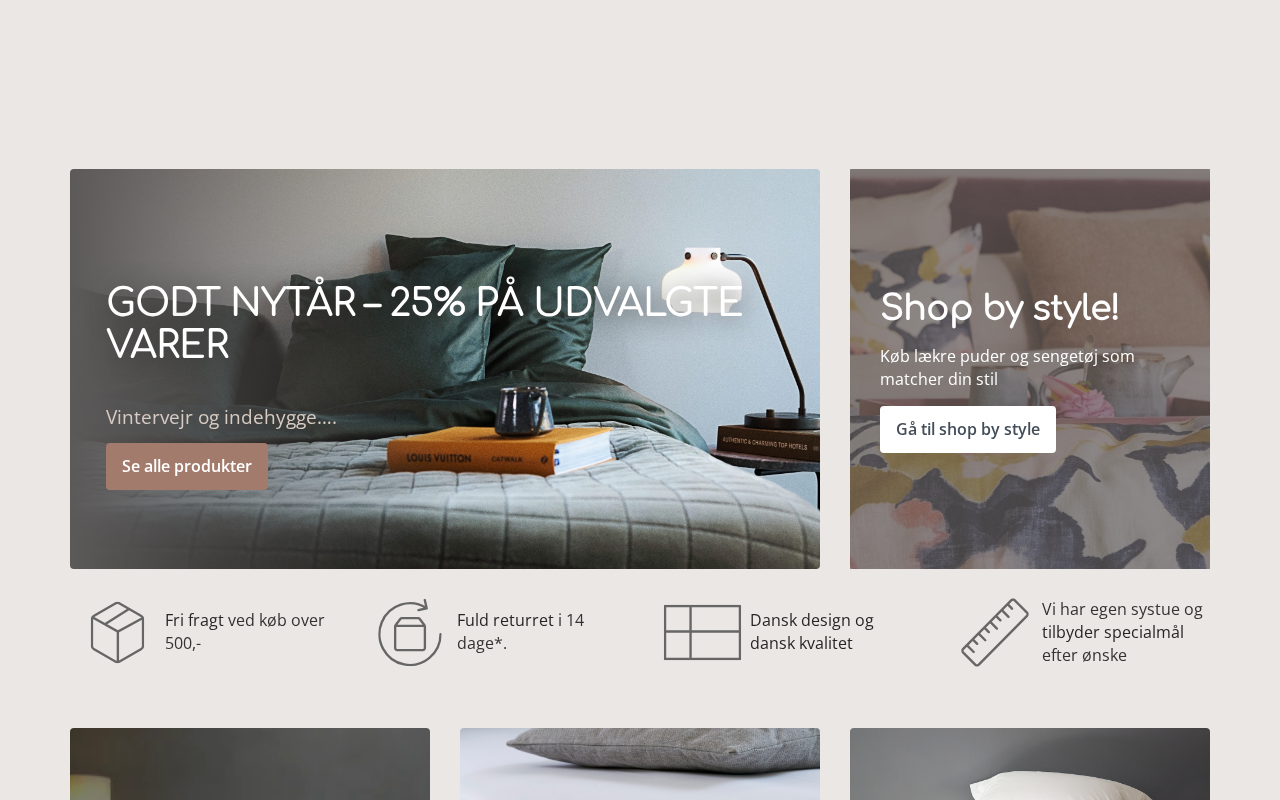Click the Louis Vuitton book in hero image
Image resolution: width=1280 pixels, height=800 pixels.
click(500, 452)
